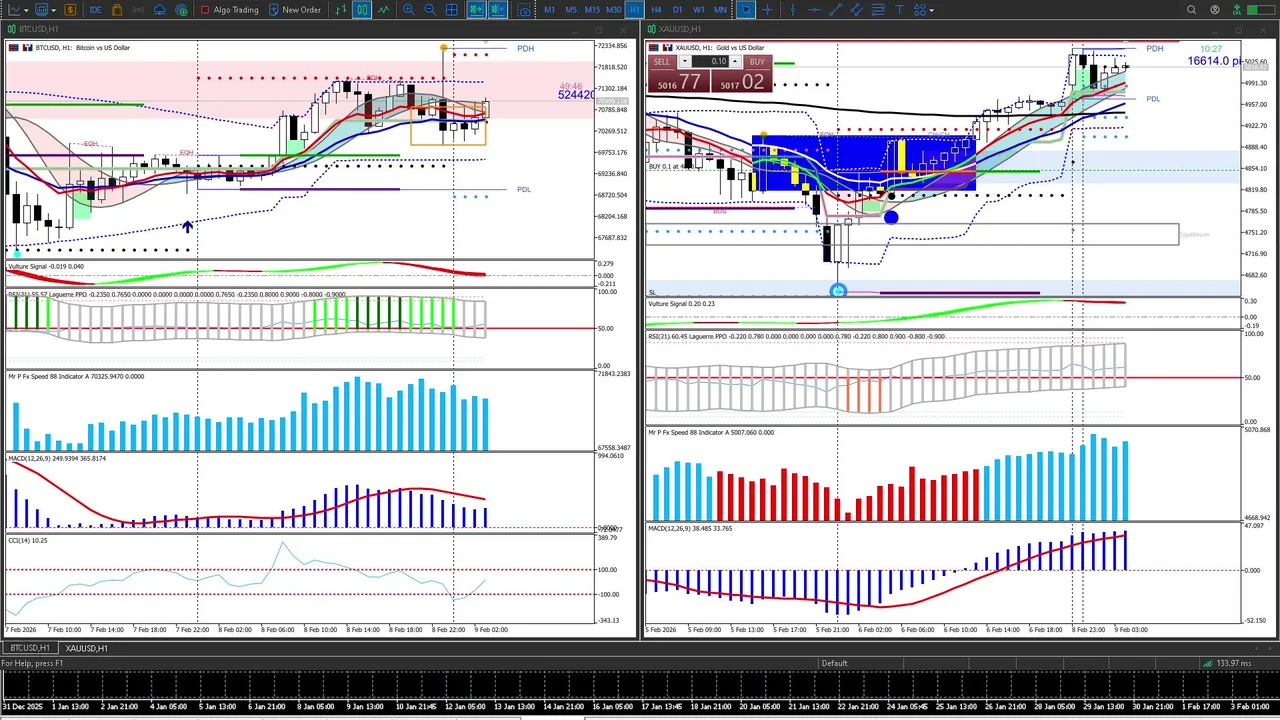Select the M5 timeframe

pyautogui.click(x=571, y=10)
